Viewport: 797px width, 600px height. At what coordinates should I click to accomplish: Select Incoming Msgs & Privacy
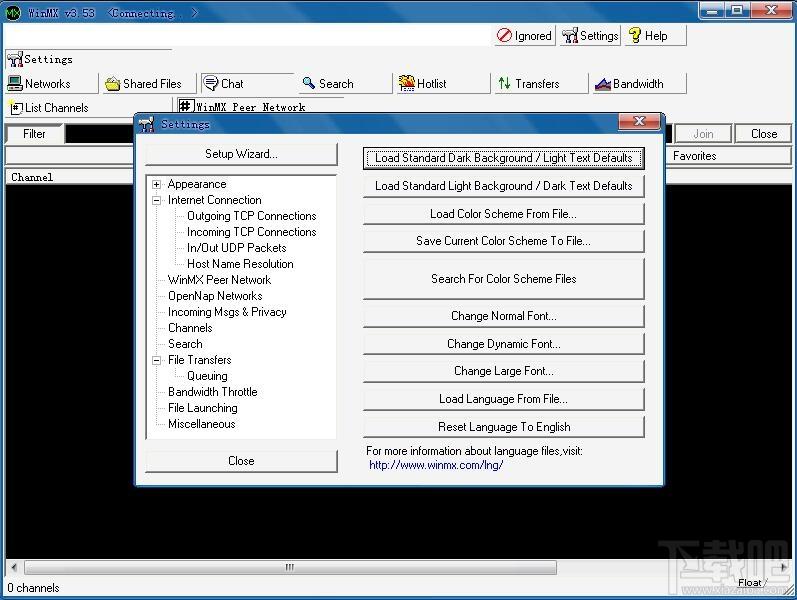point(227,312)
